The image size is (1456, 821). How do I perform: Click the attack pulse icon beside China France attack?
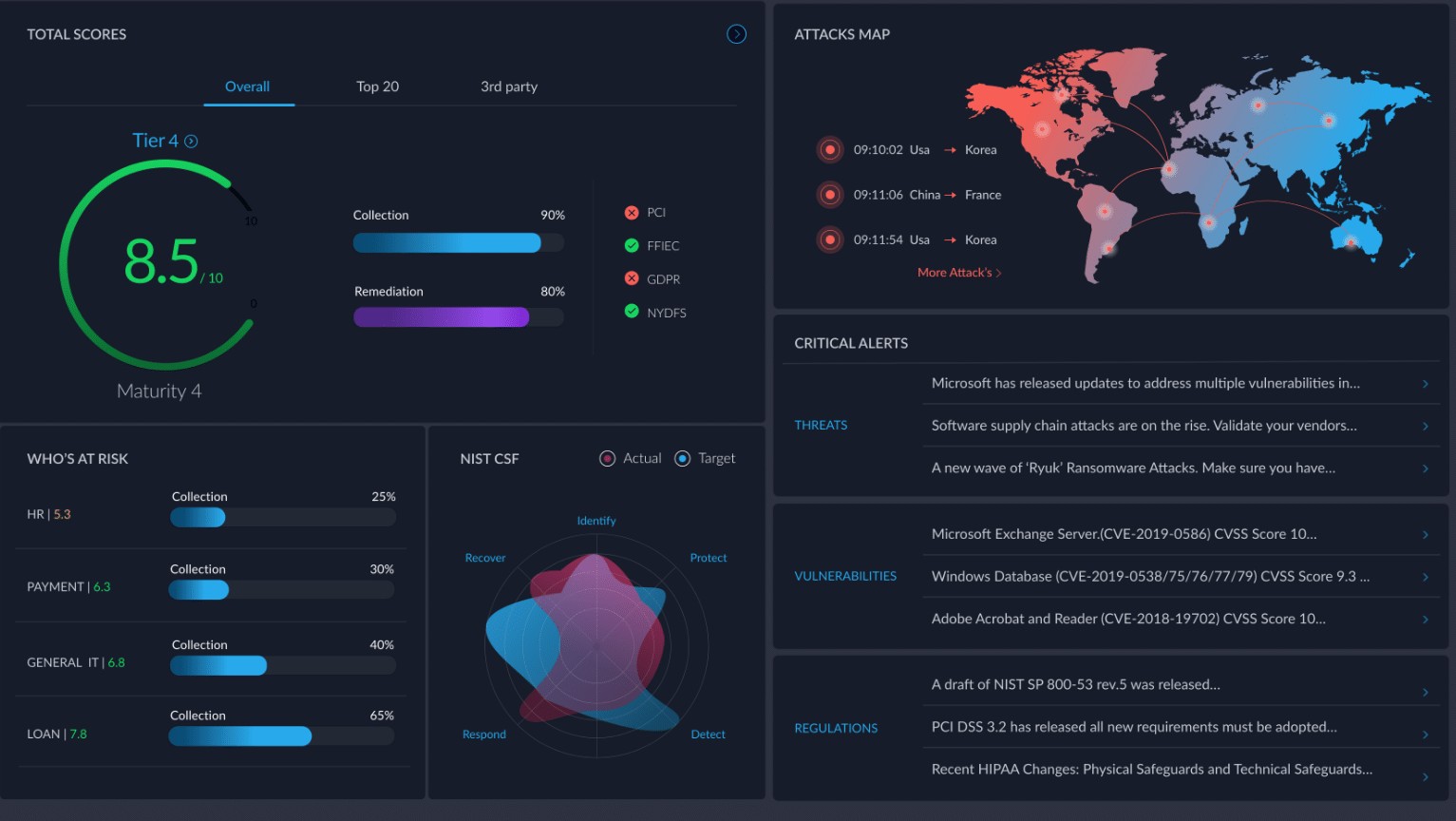(x=830, y=194)
